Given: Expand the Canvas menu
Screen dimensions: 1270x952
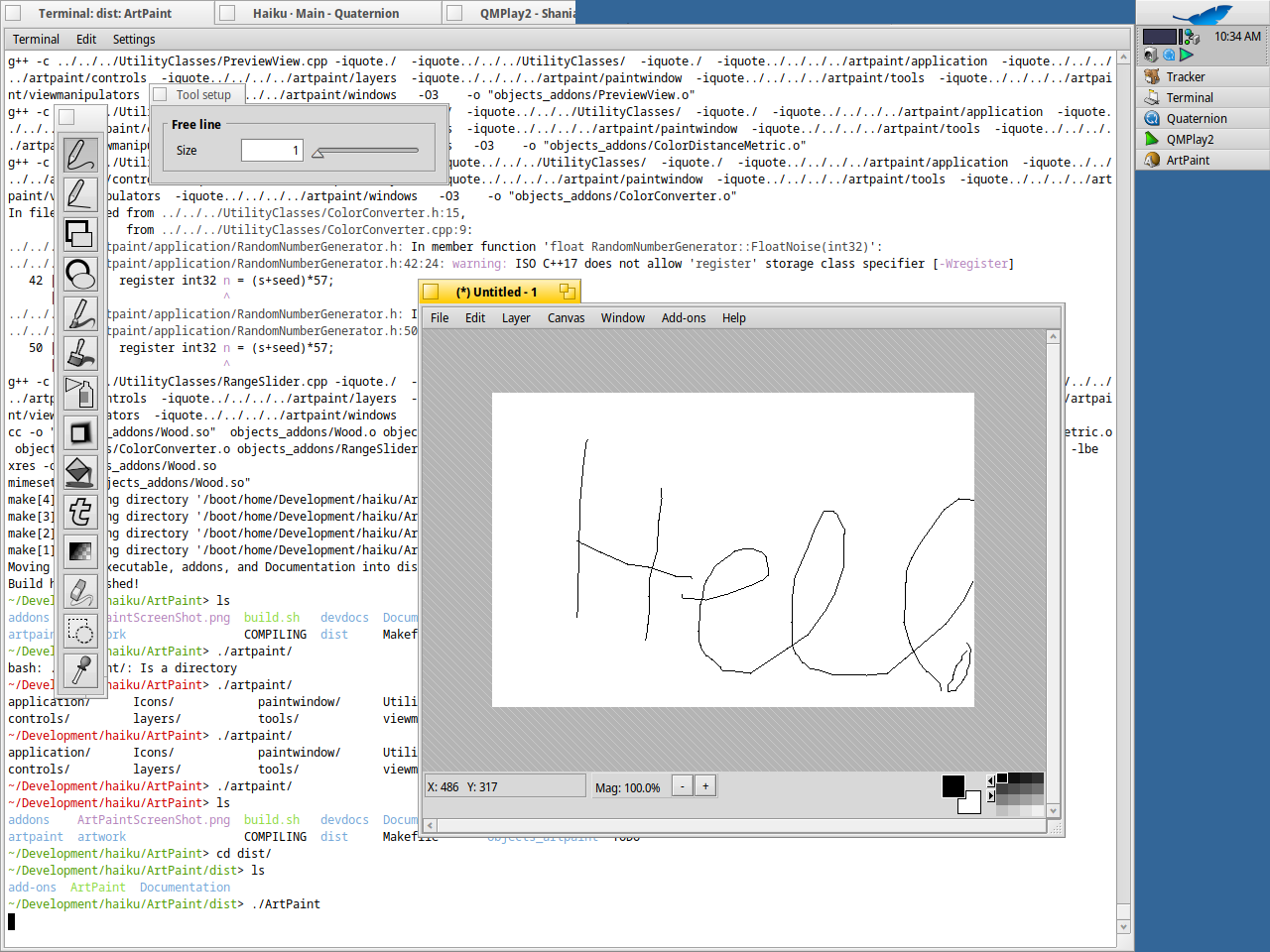Looking at the screenshot, I should [566, 318].
